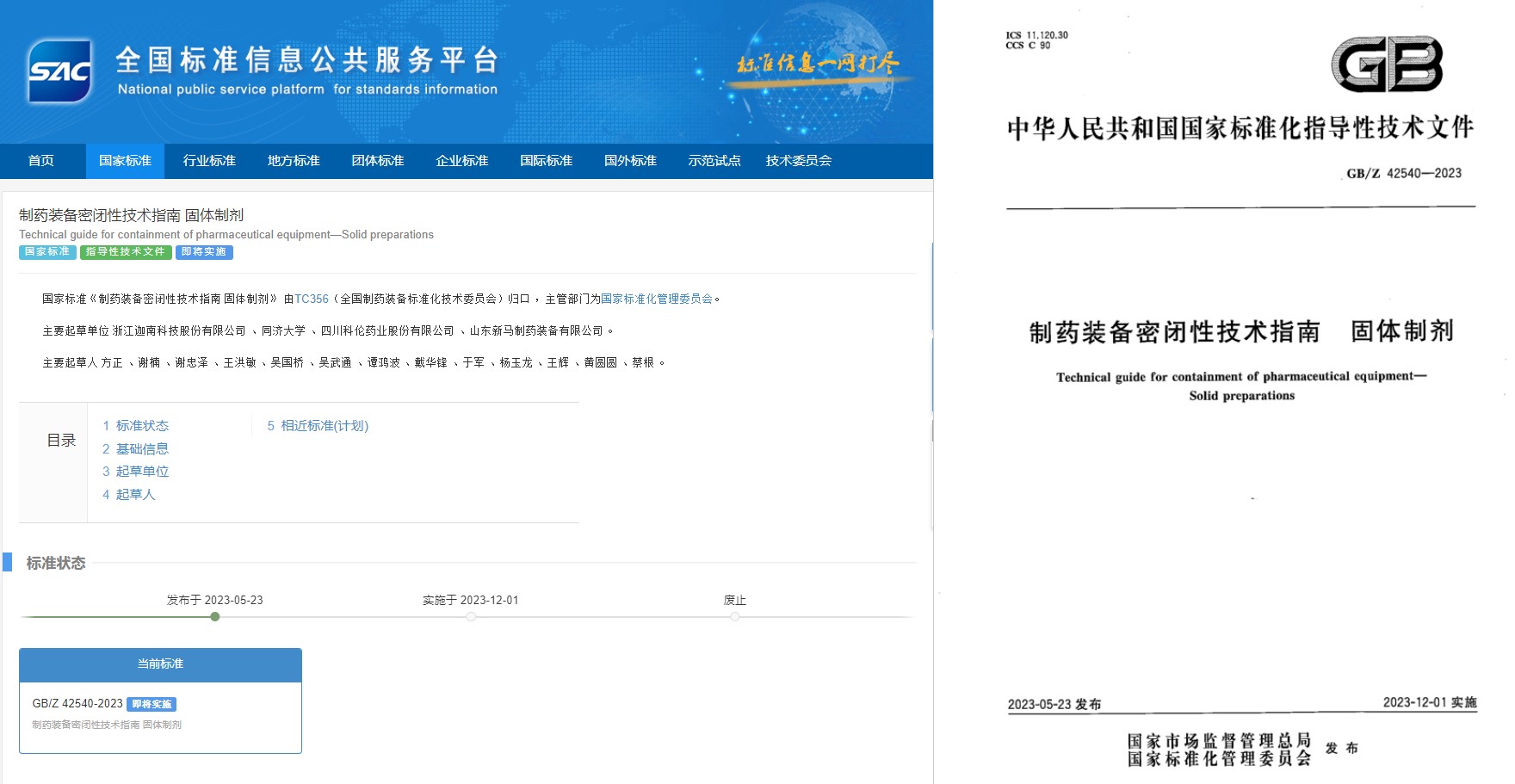
Task: Click the TC356 committee link
Action: [312, 299]
